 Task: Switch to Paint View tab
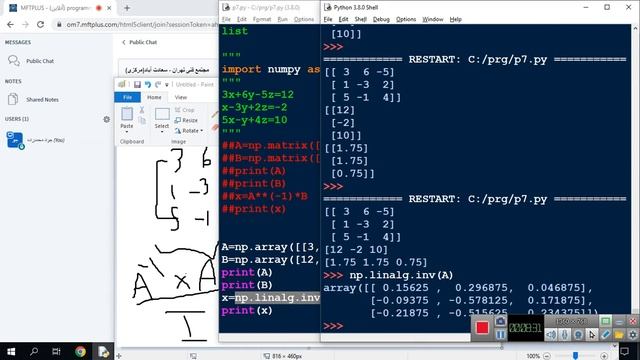click(180, 97)
